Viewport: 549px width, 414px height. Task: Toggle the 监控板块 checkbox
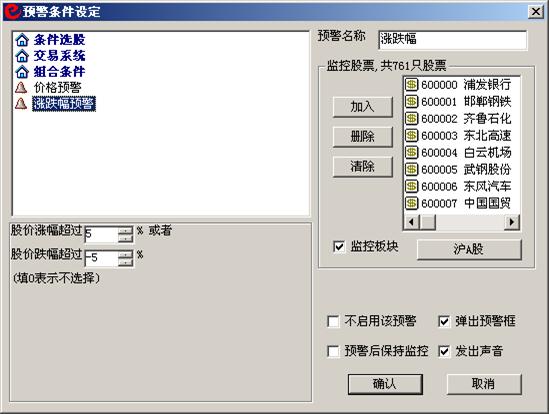click(339, 247)
